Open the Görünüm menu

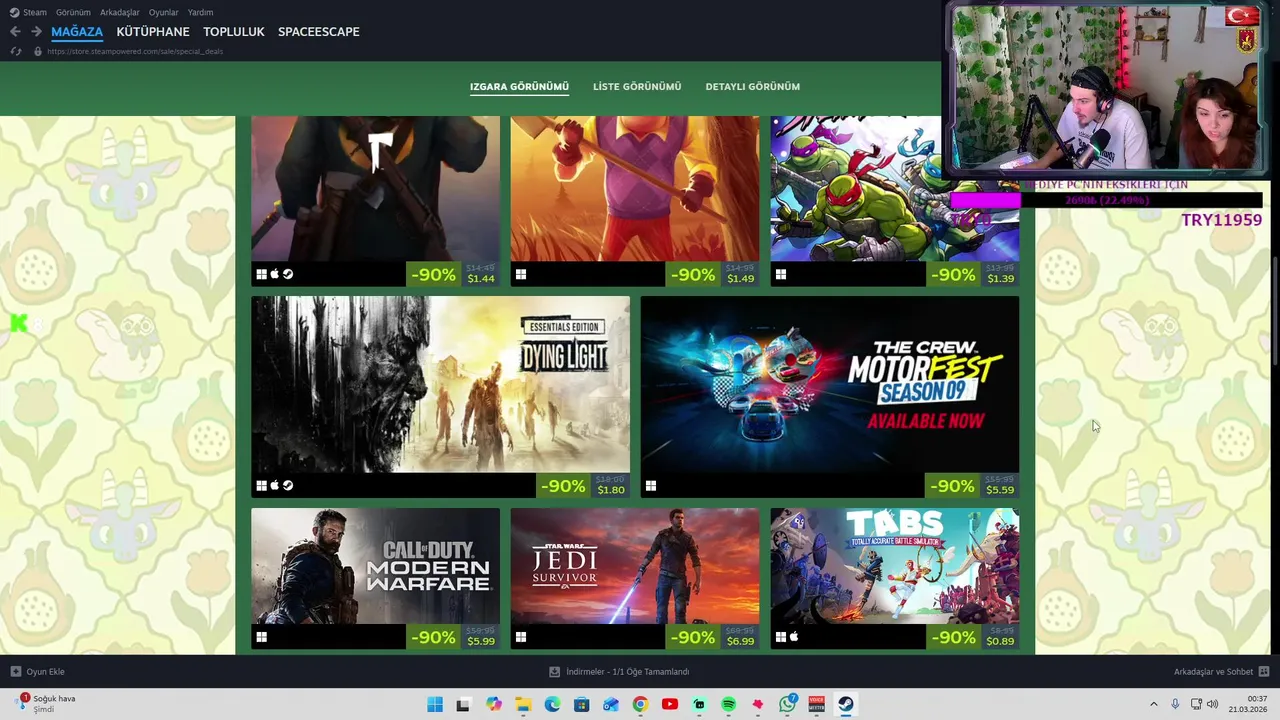click(73, 12)
